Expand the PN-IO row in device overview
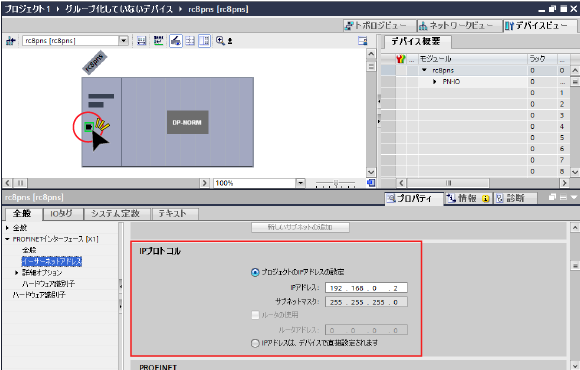The width and height of the screenshot is (580, 370). (x=435, y=82)
